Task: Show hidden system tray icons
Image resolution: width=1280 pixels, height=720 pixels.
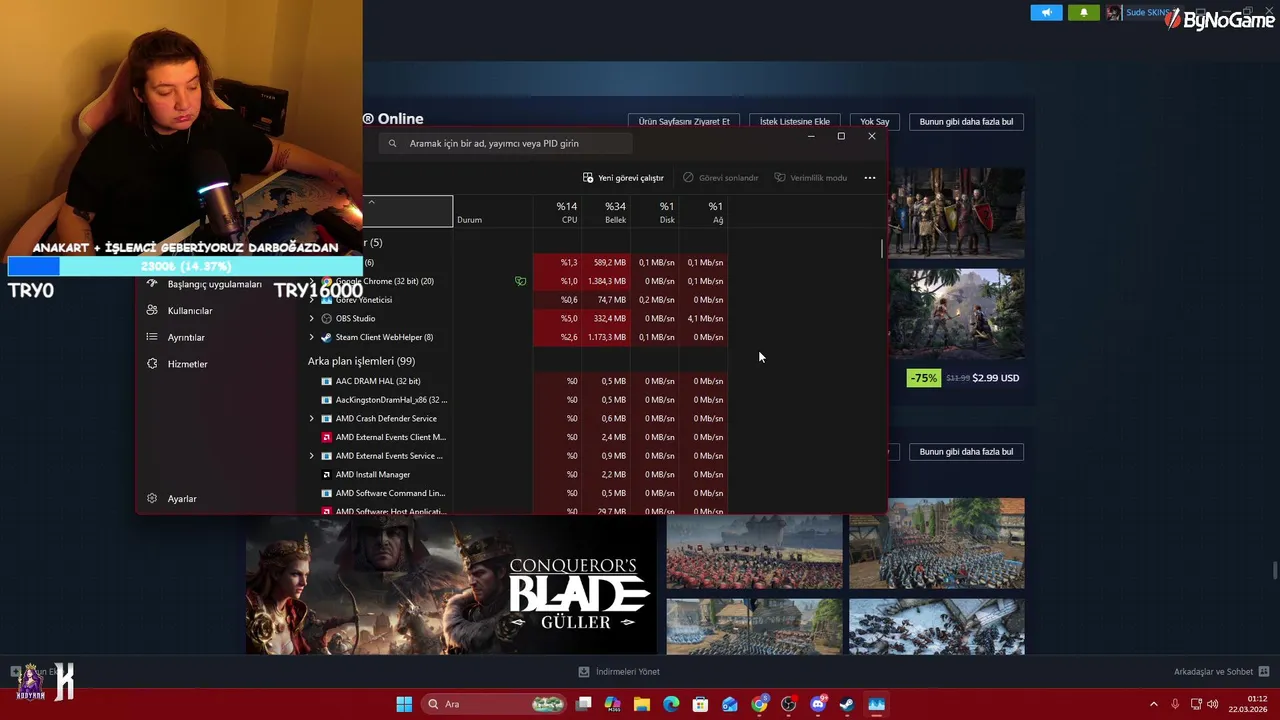Action: [1153, 704]
